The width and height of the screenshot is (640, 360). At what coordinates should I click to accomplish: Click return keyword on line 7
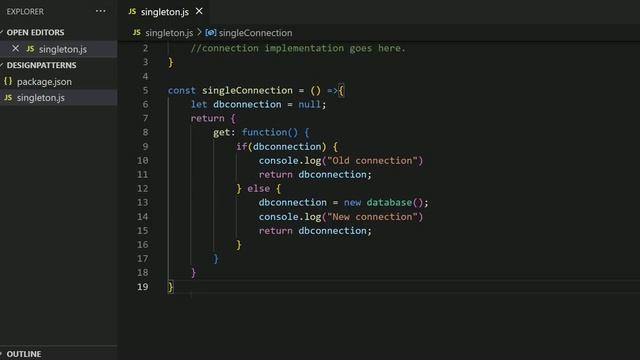tap(207, 118)
